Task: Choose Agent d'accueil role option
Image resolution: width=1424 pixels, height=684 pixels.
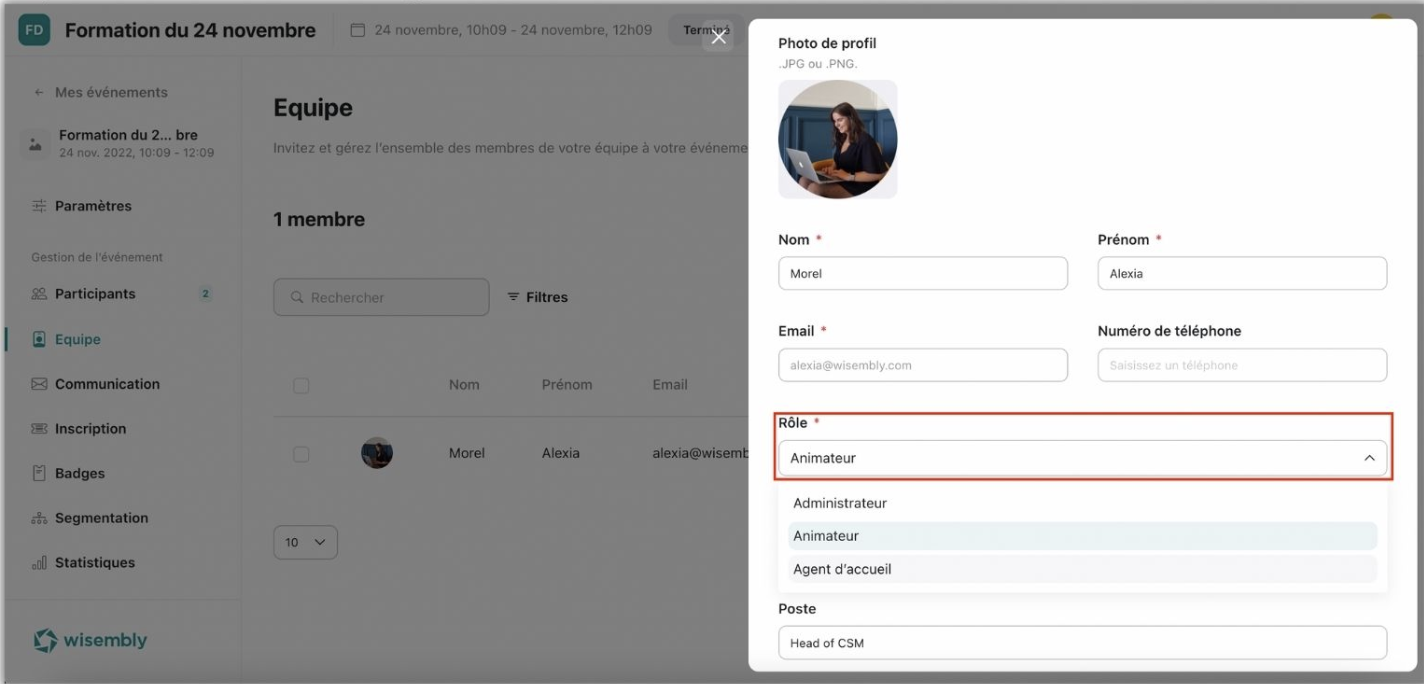Action: [842, 569]
